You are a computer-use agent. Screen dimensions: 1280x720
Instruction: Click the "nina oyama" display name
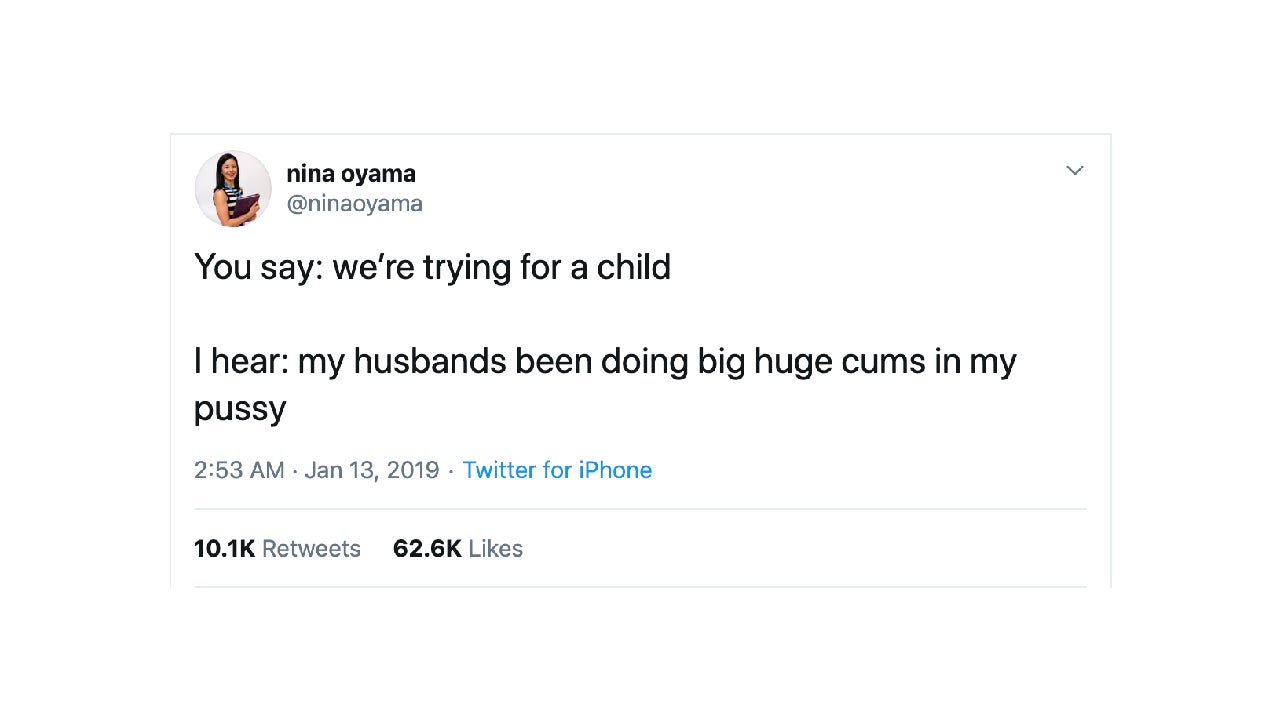(x=350, y=173)
